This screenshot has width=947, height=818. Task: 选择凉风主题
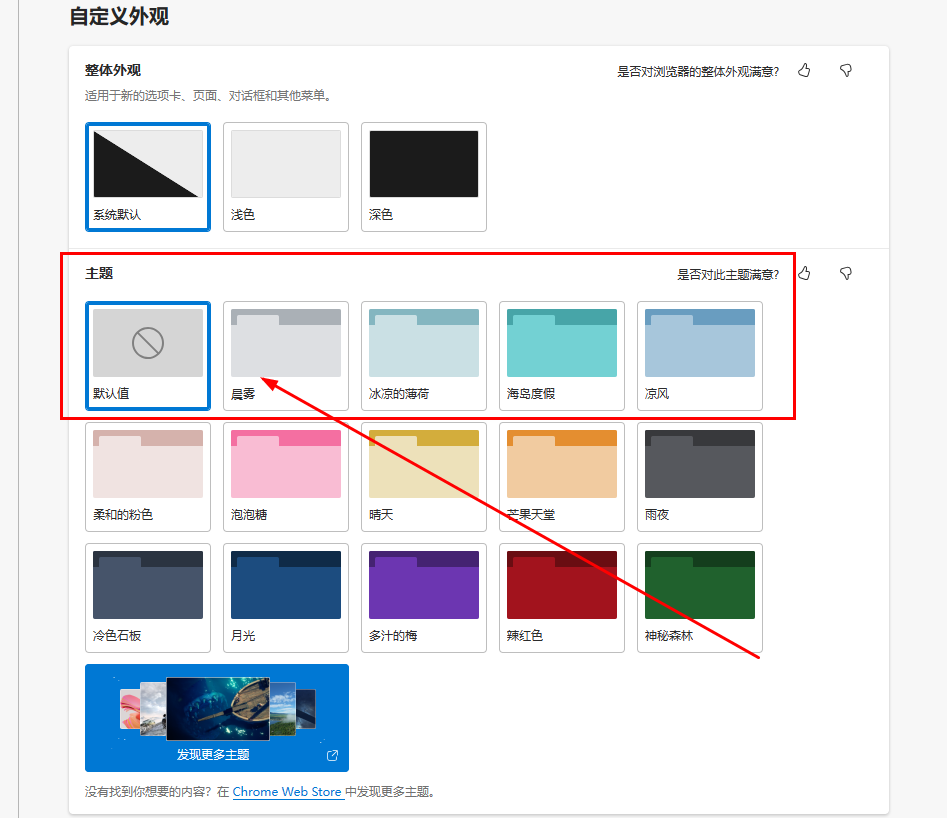[699, 356]
